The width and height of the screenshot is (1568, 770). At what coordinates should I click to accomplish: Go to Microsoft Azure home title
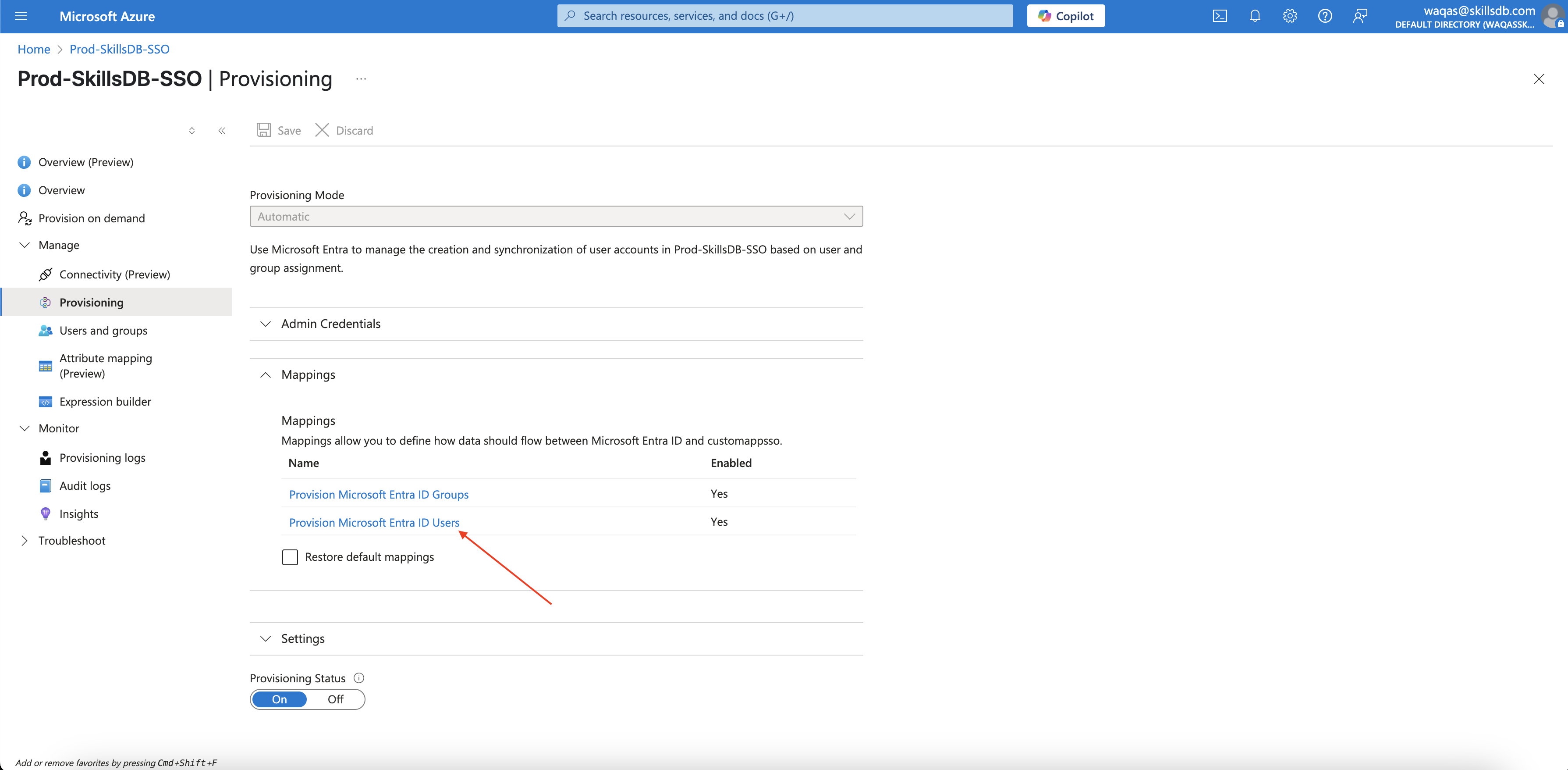click(x=107, y=17)
